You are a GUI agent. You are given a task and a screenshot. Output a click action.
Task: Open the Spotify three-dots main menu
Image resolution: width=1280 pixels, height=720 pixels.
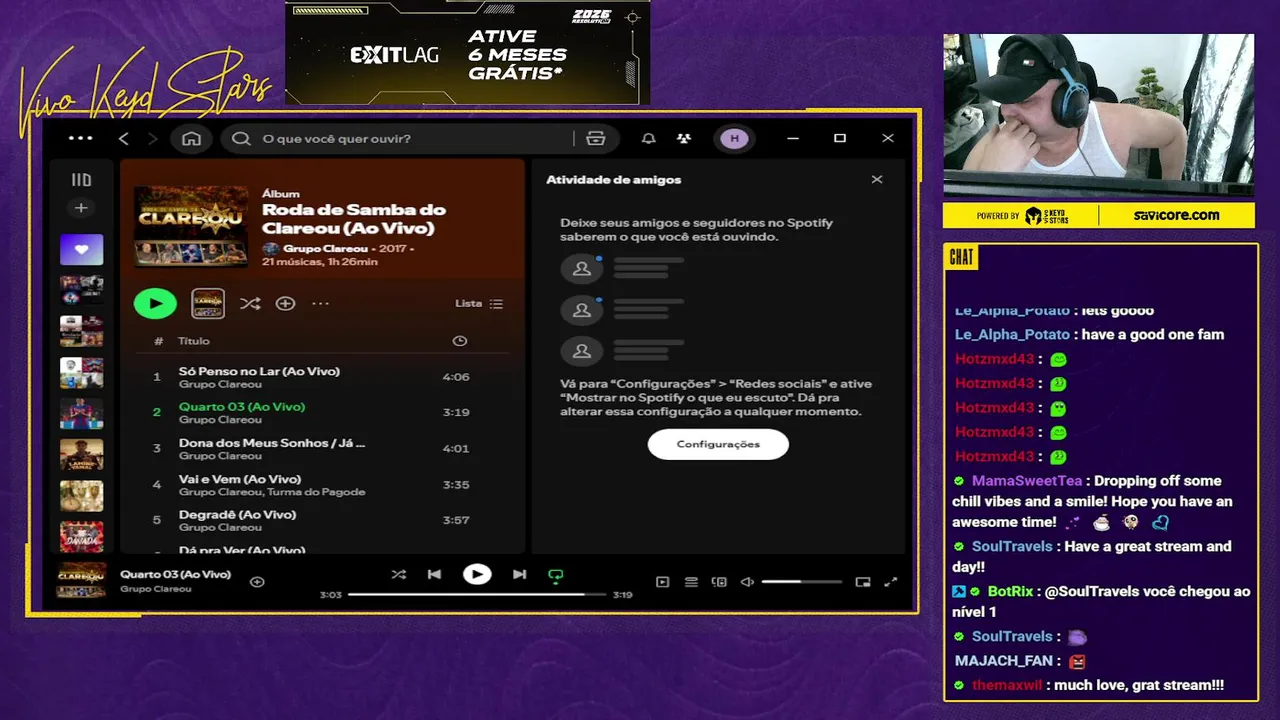(80, 138)
